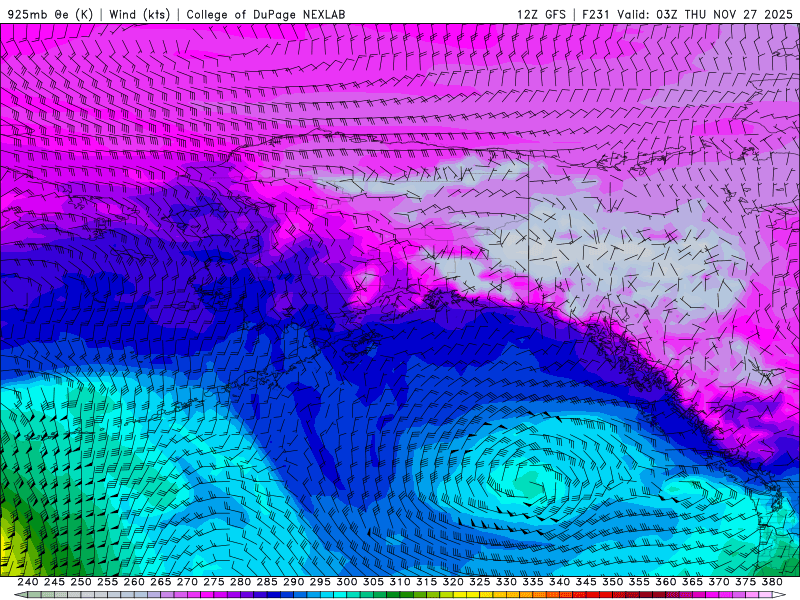This screenshot has height=600, width=800.
Task: Click the 280 value on the color scale
Action: point(240,582)
